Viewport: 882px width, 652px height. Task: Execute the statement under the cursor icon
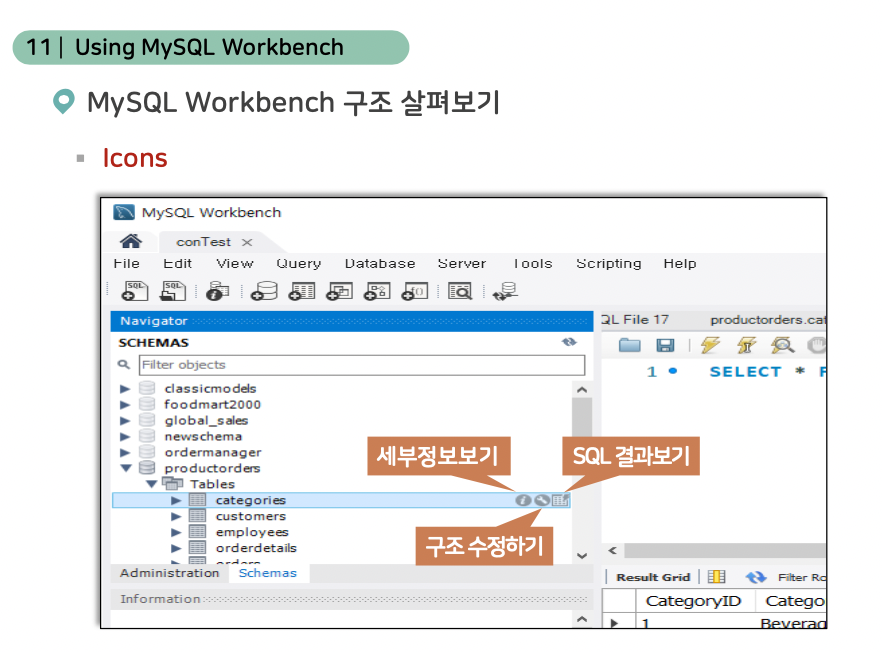tap(746, 344)
